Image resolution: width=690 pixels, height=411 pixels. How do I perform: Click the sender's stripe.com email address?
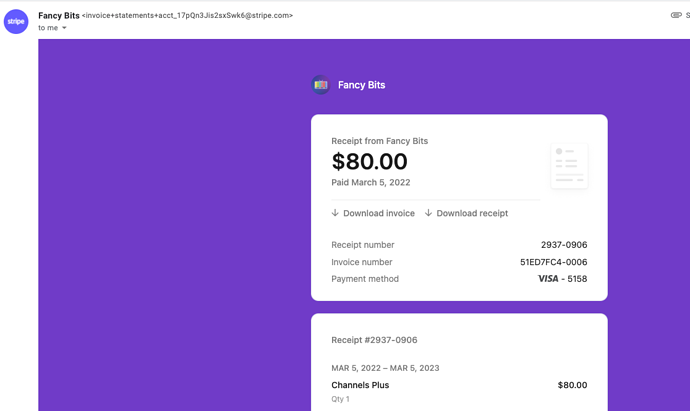click(x=187, y=16)
